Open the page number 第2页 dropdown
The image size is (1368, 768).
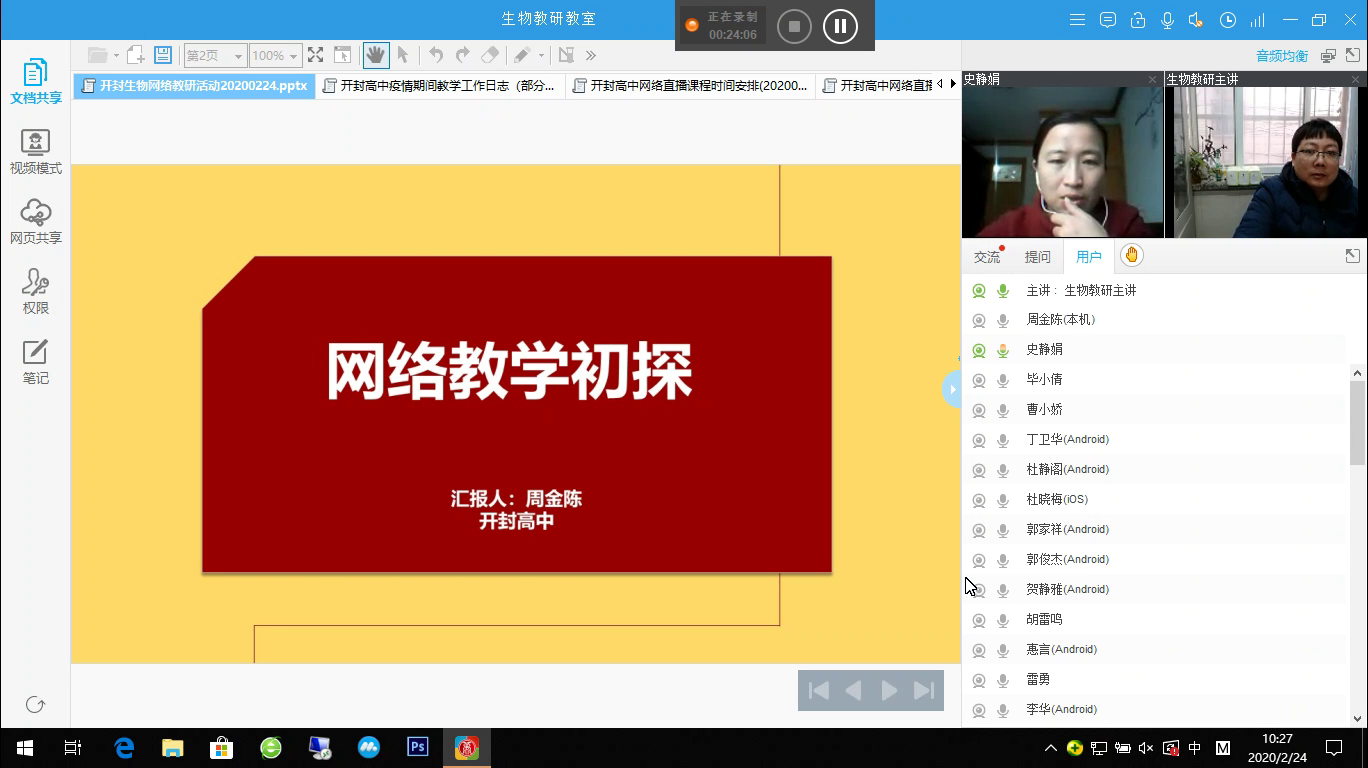[238, 56]
